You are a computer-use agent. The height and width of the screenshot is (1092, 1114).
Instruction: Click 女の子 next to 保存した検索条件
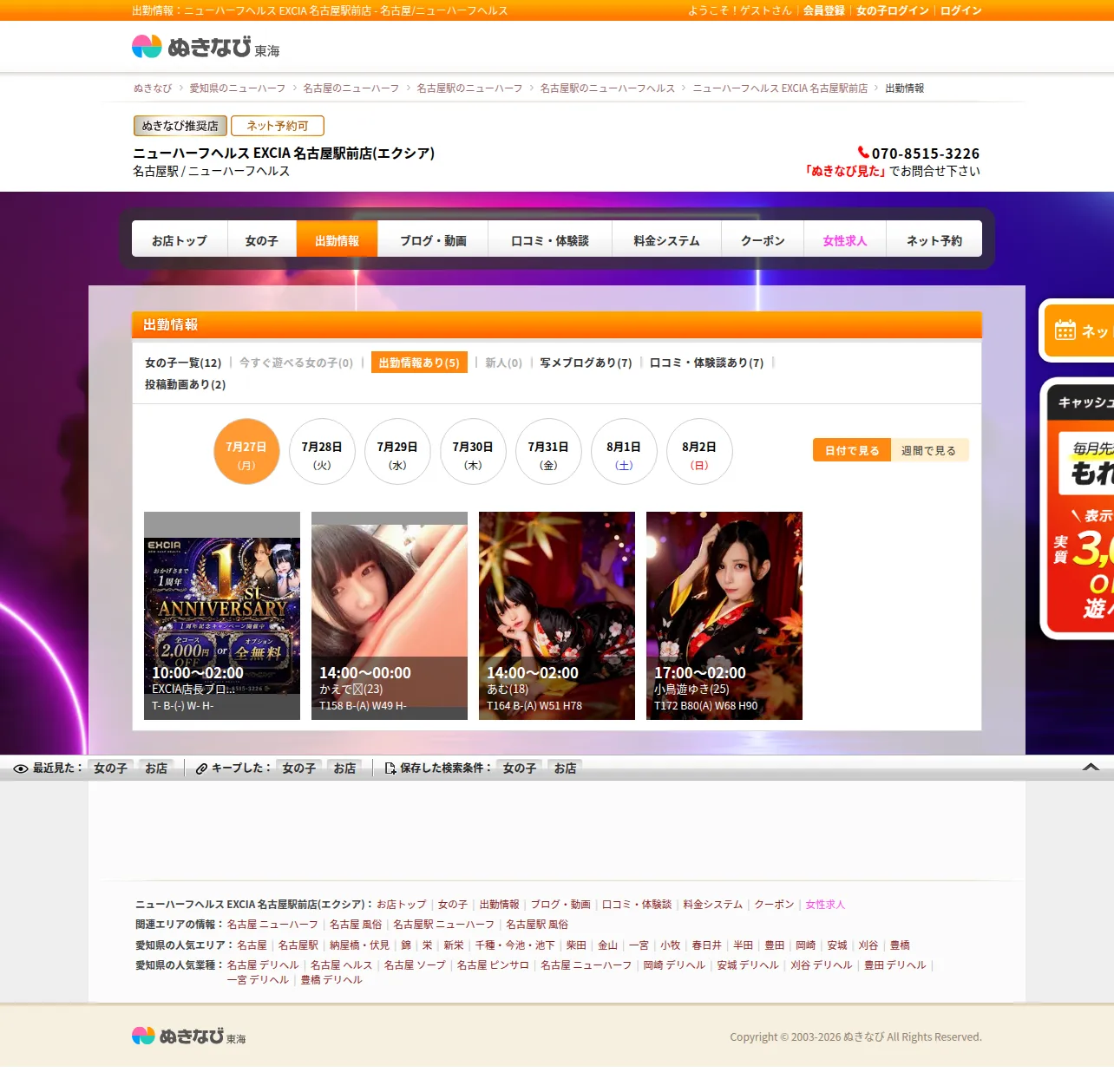pos(519,768)
